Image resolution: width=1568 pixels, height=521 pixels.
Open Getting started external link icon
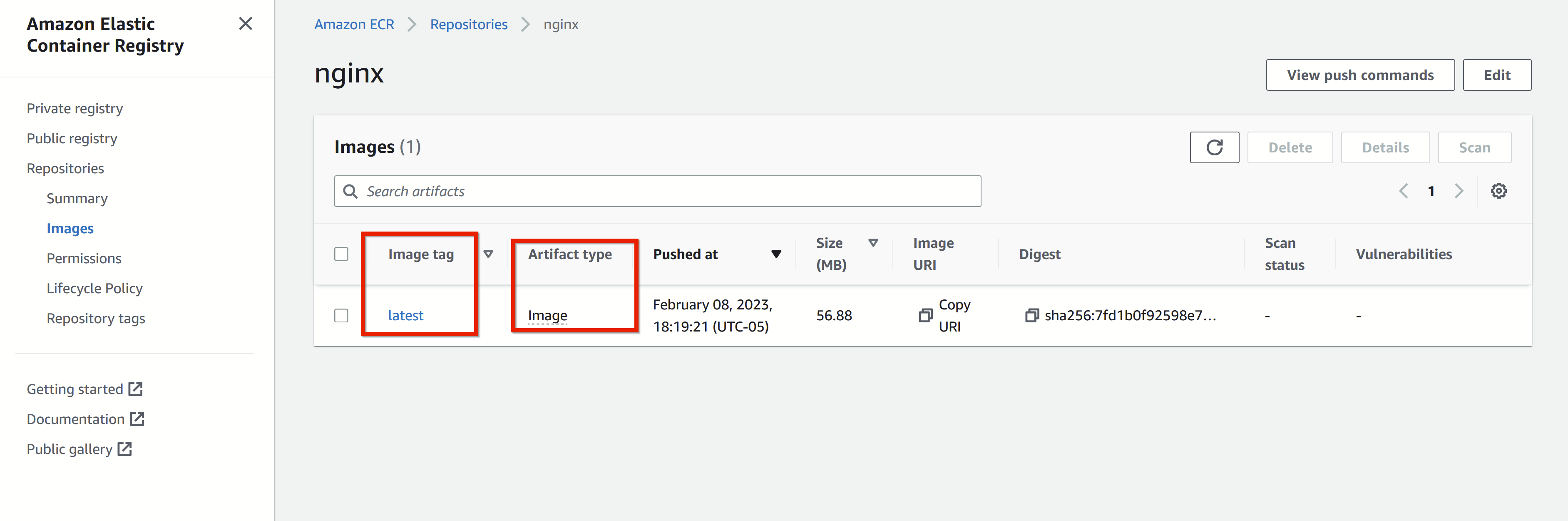point(136,389)
